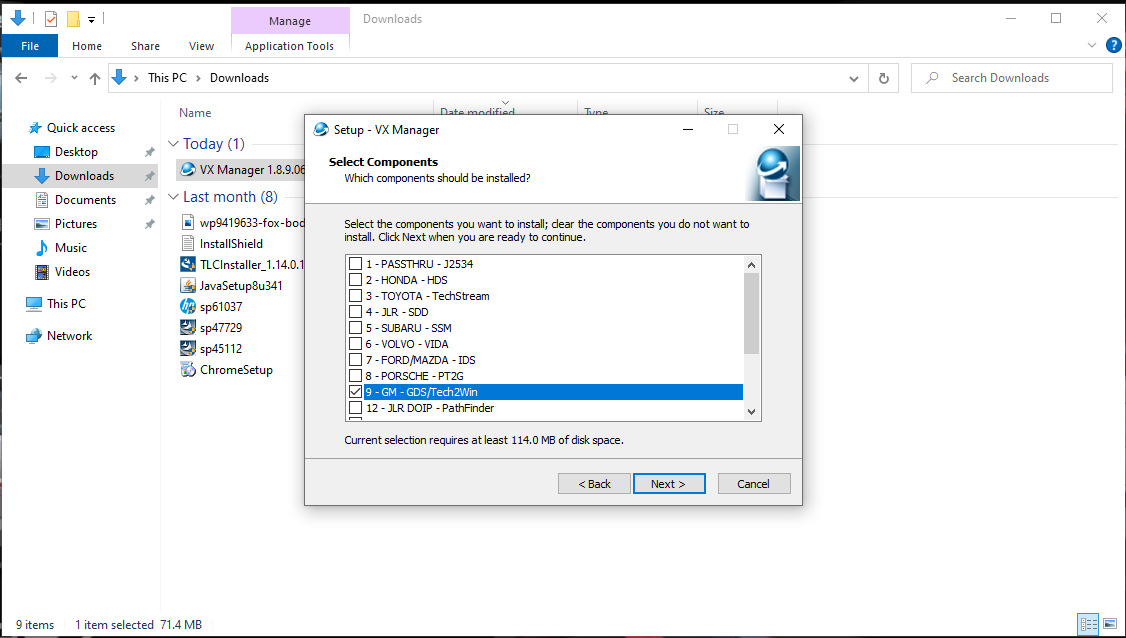Click the Quick access star icon
Screen dimensions: 1126x638
[35, 128]
